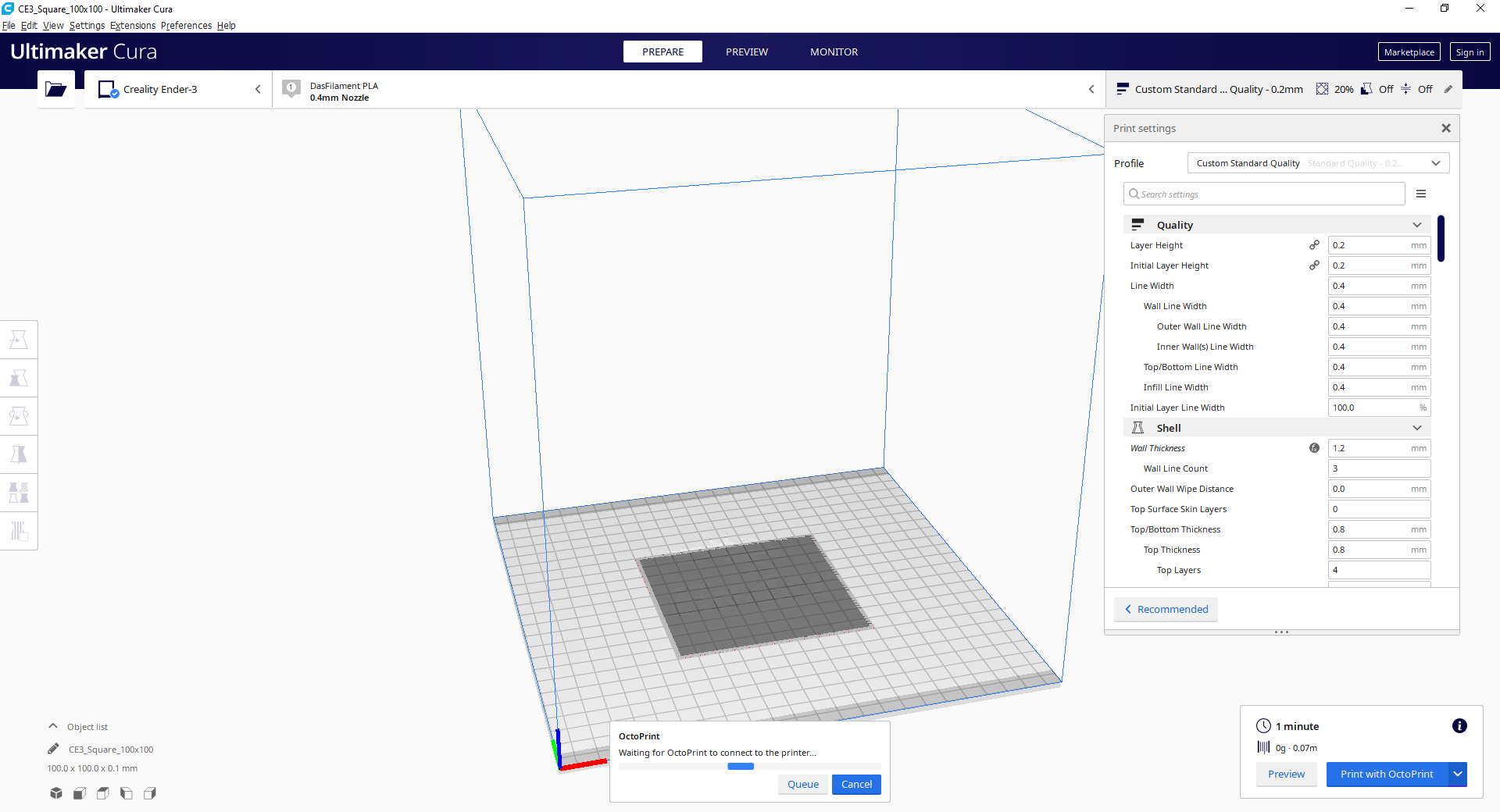
Task: Open the Settings menu
Action: [x=87, y=25]
